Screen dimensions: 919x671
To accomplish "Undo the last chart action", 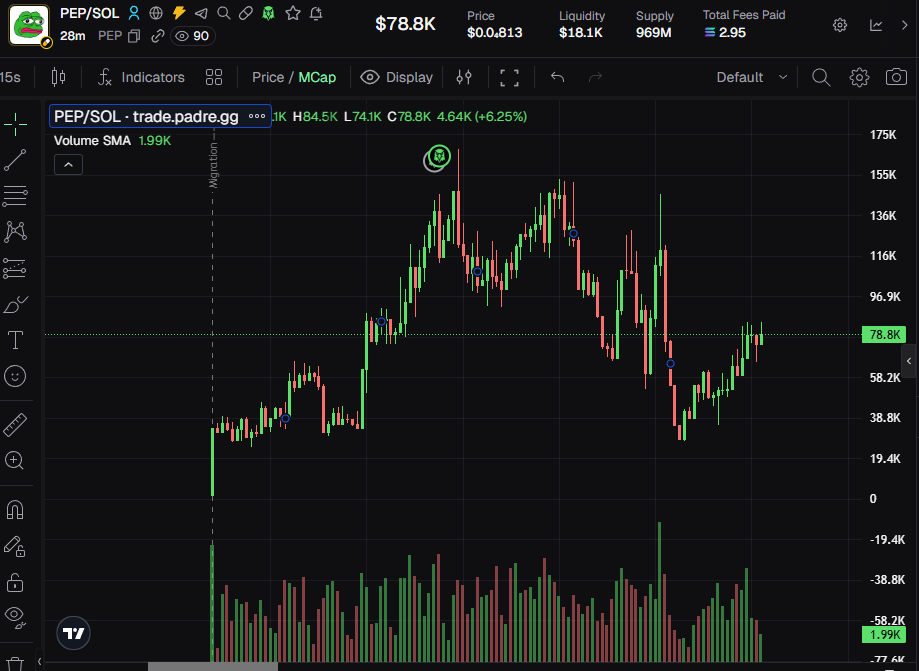I will tap(557, 77).
